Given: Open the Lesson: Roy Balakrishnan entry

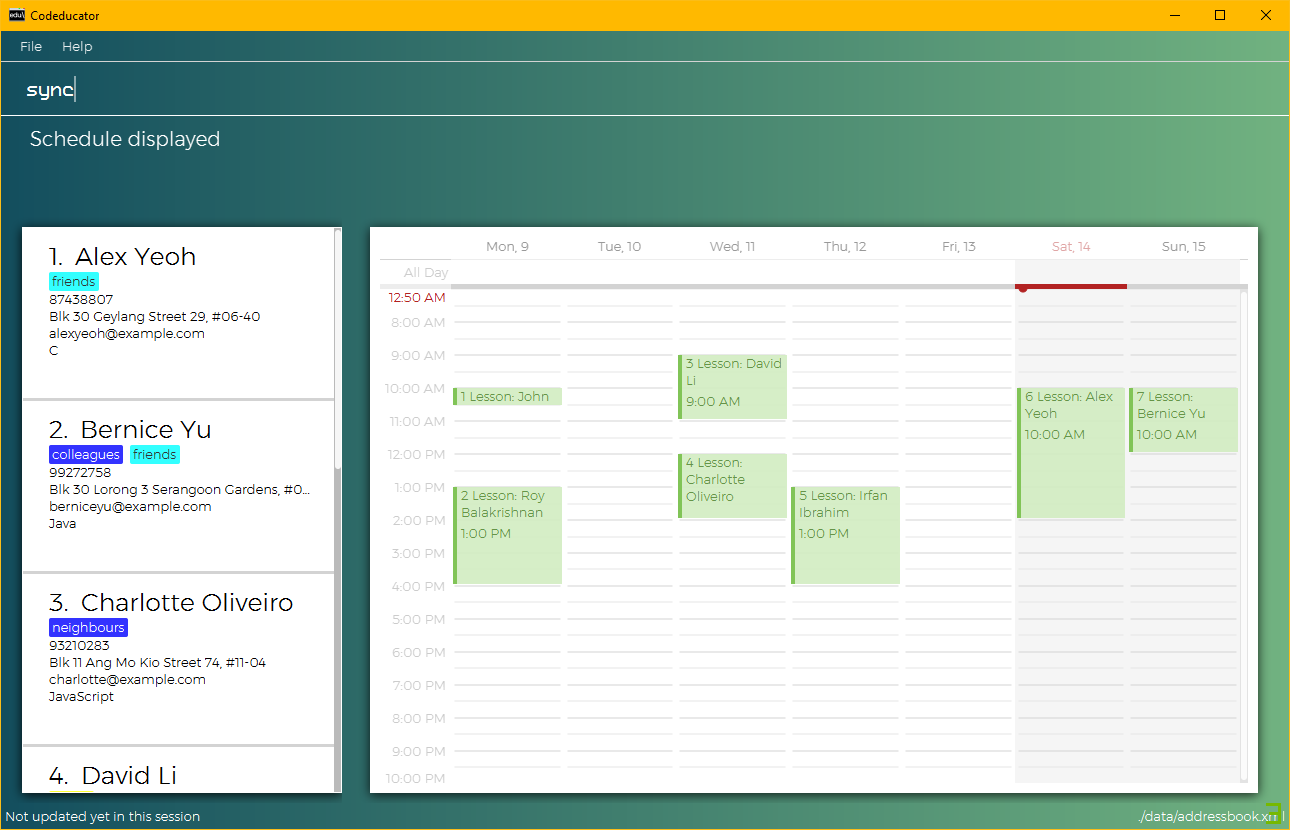Looking at the screenshot, I should pyautogui.click(x=507, y=535).
